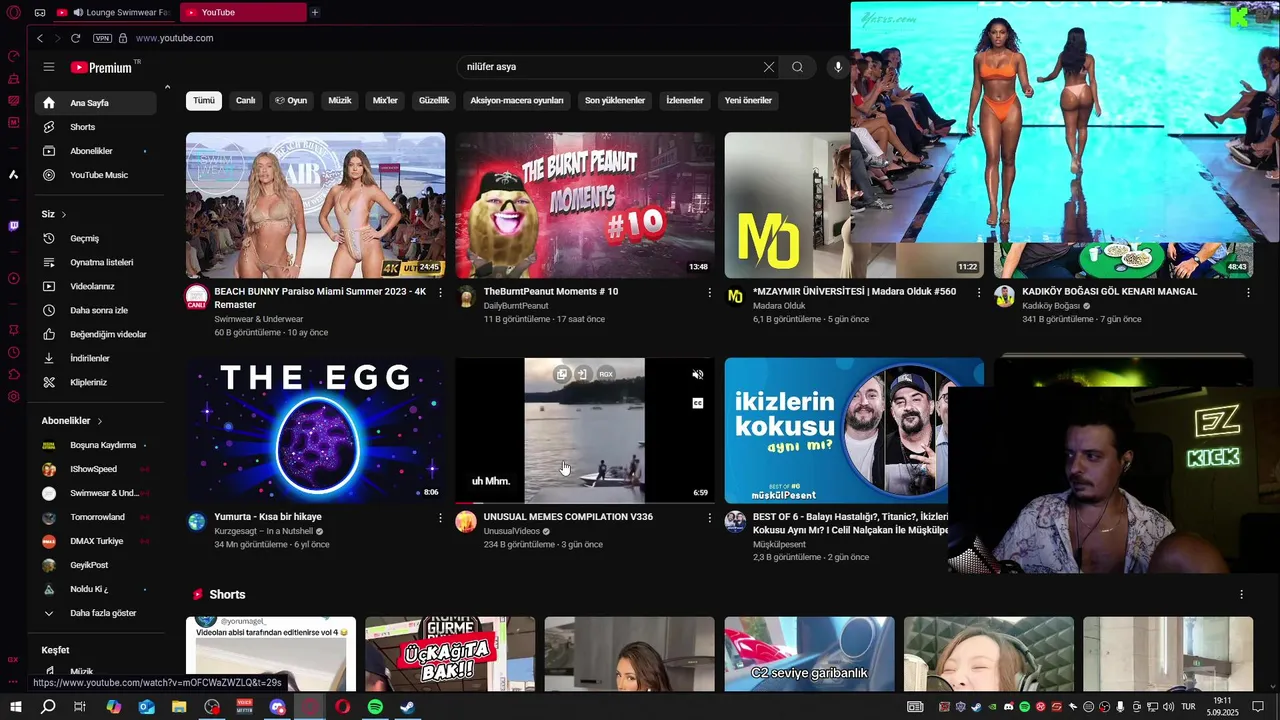Click the address bar www.youtube.com
1280x720 pixels.
coord(174,38)
